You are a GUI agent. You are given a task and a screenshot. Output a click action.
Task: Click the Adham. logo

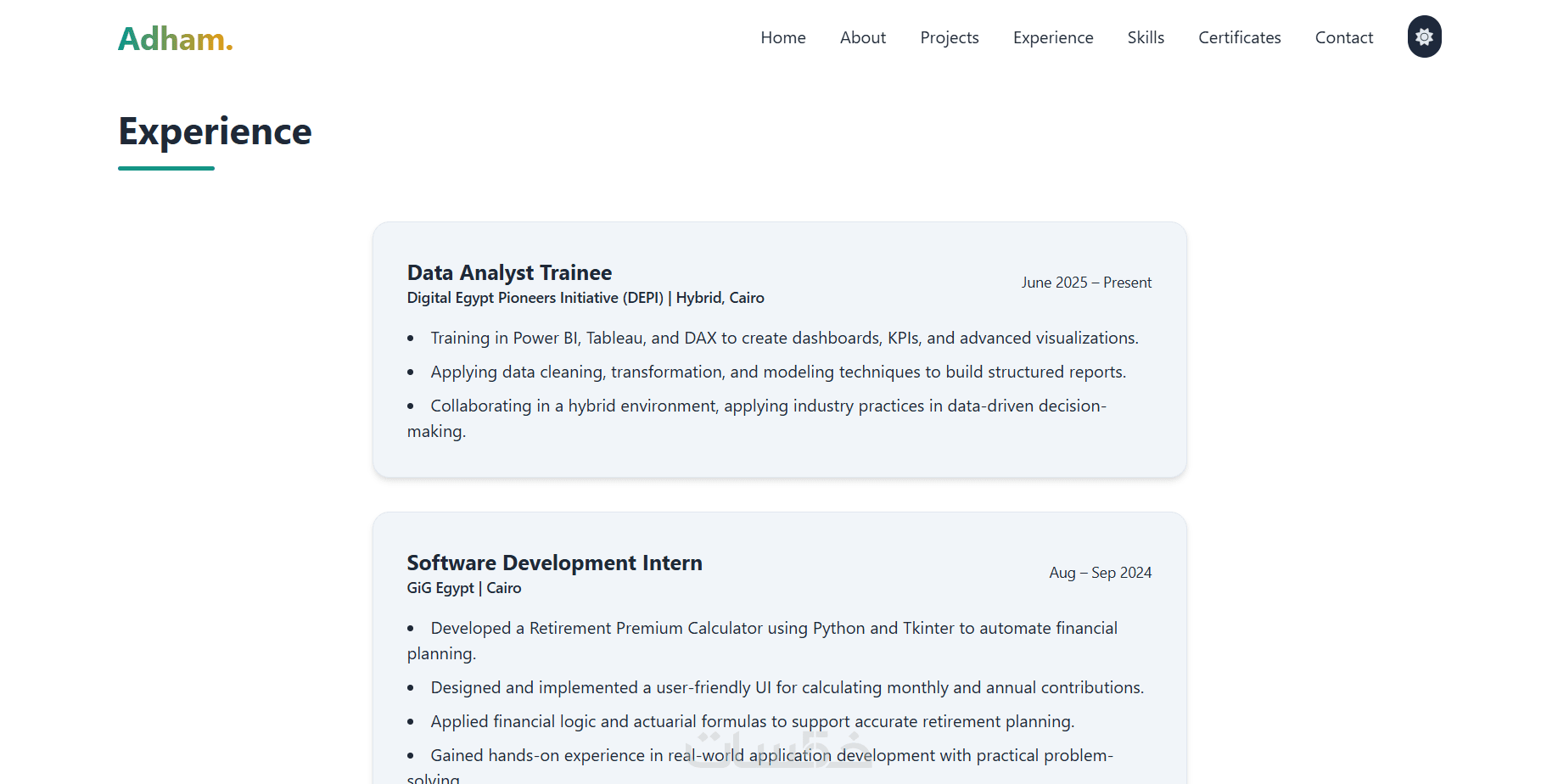[175, 39]
